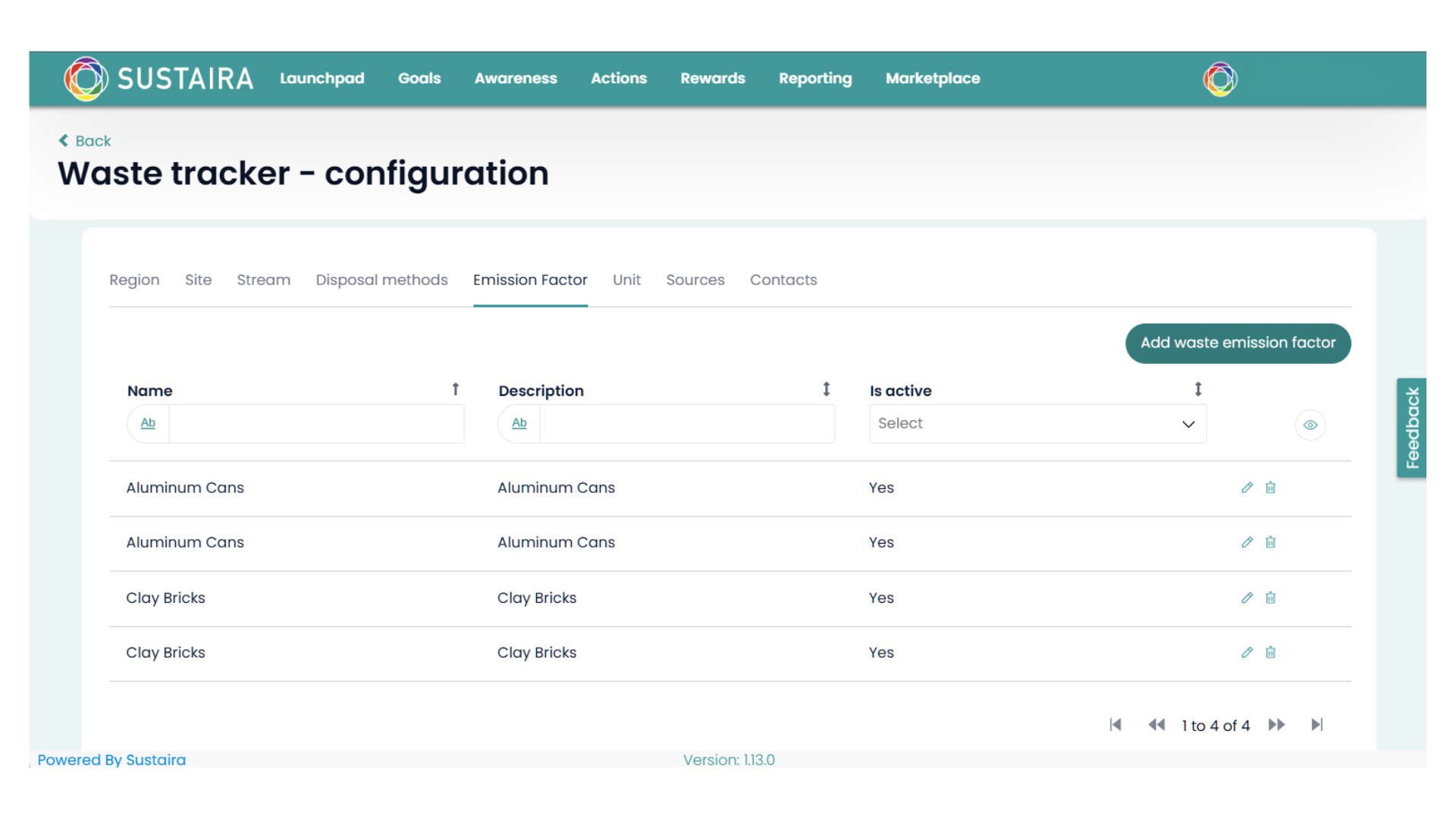Sort rows using the Is active arrow
The height and width of the screenshot is (819, 1456).
[1197, 388]
